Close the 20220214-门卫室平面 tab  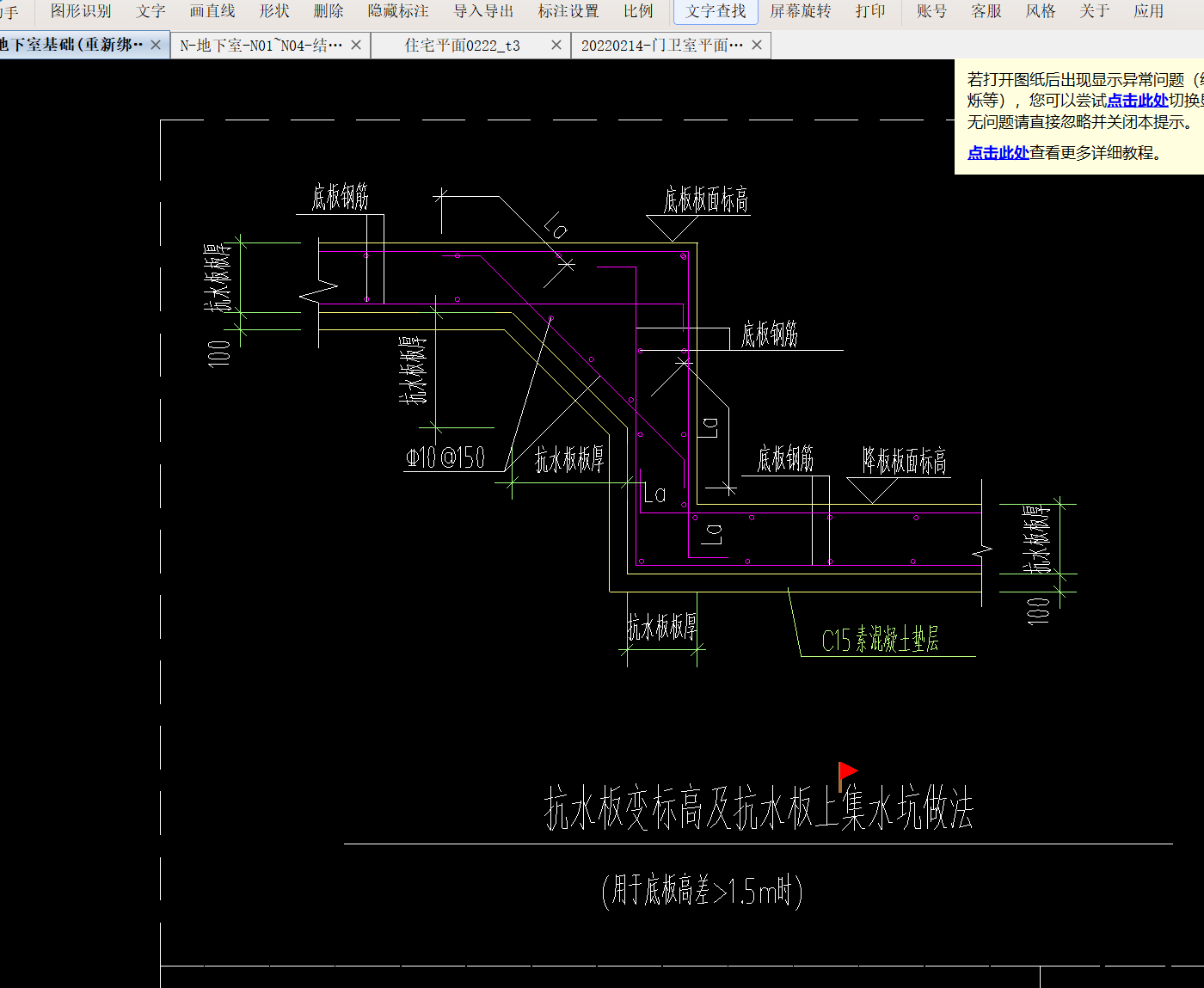(757, 45)
